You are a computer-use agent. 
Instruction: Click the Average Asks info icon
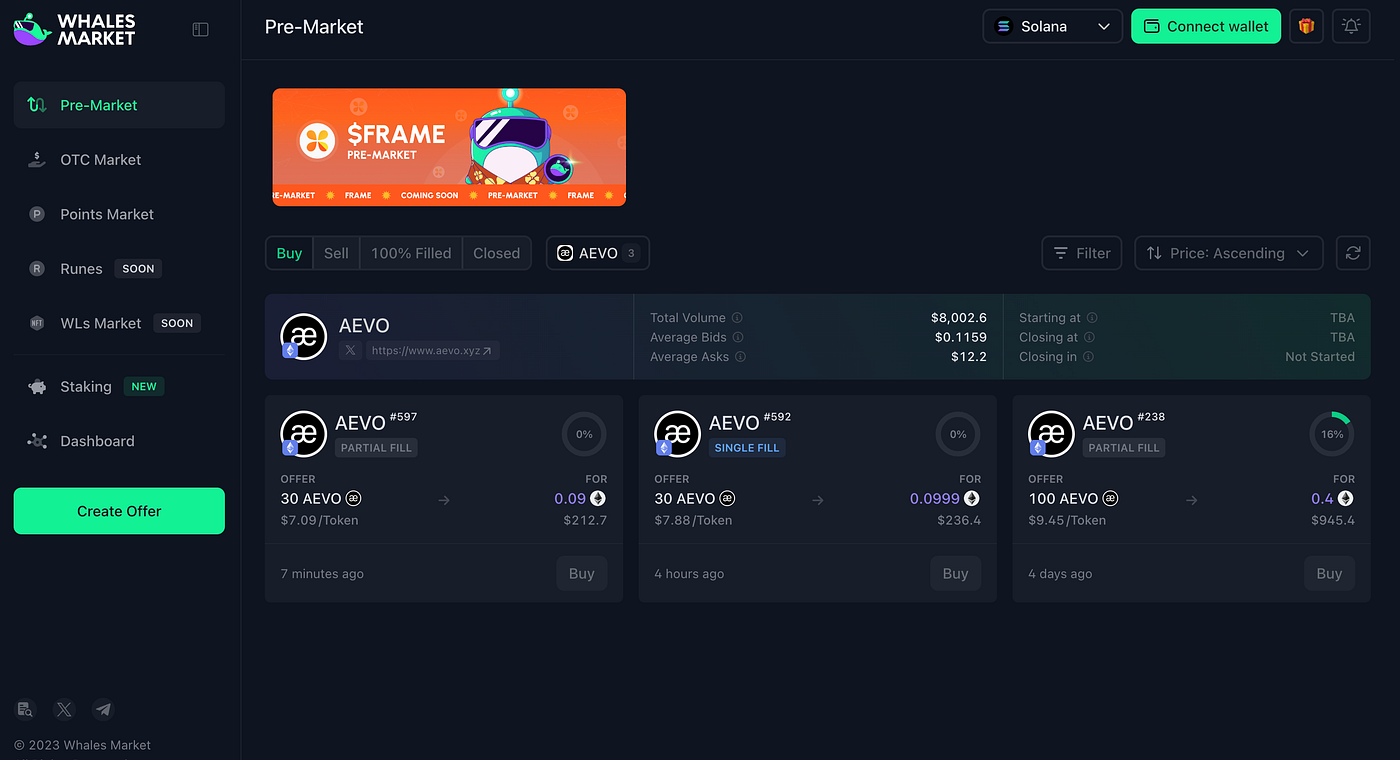pos(740,356)
